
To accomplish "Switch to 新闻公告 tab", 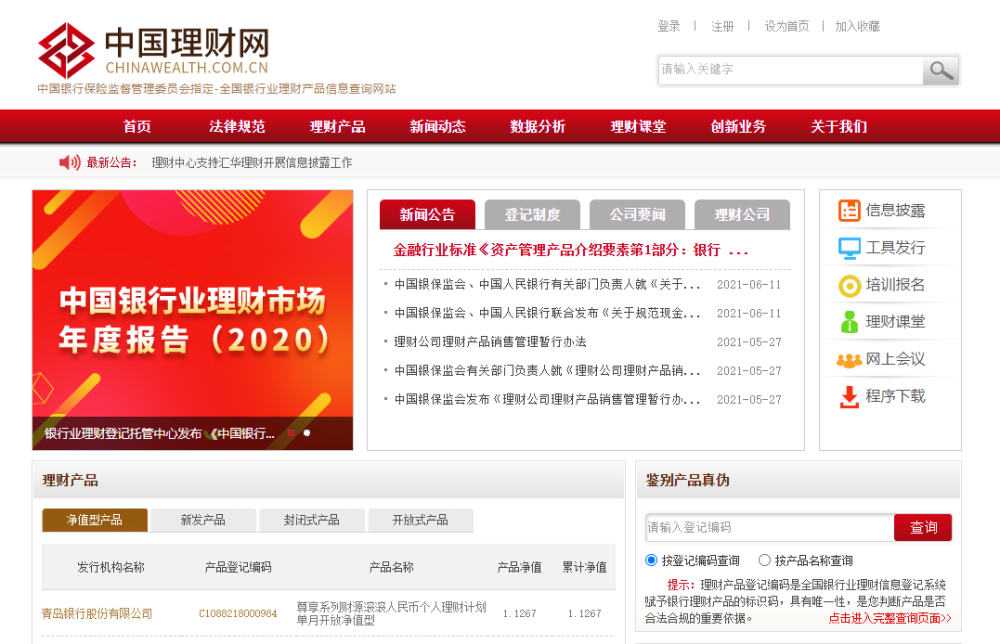I will click(427, 214).
